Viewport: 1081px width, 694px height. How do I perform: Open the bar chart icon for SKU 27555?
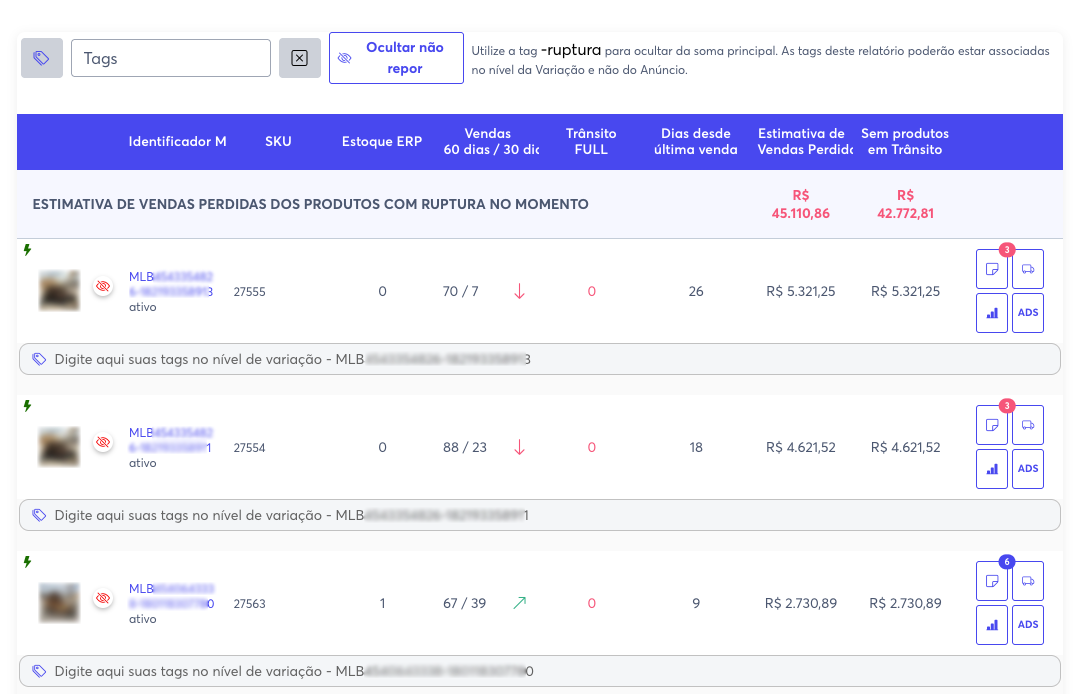991,312
